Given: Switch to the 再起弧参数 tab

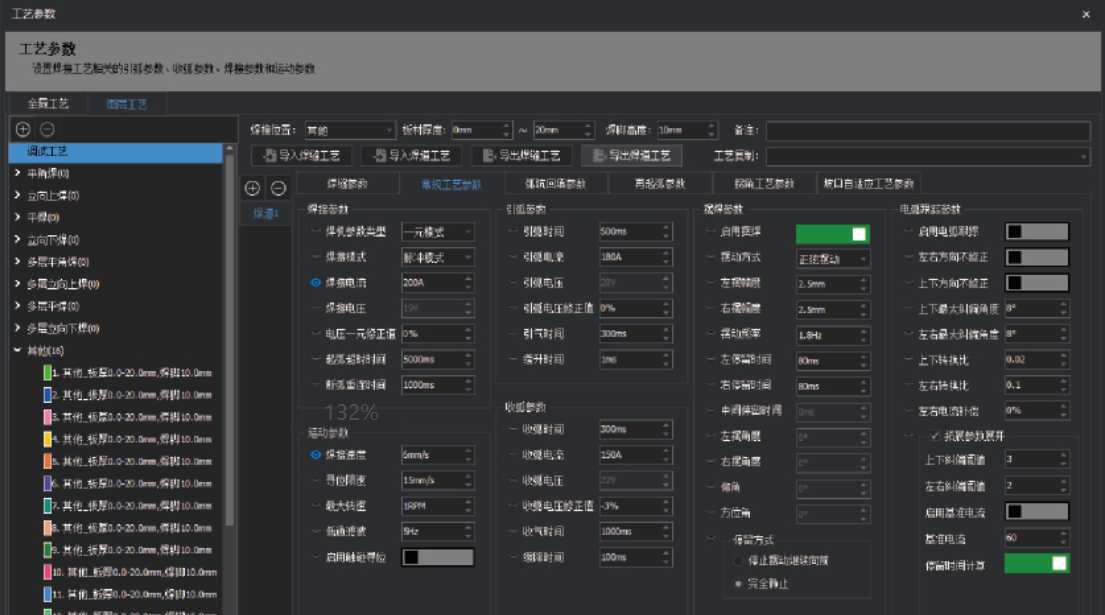Looking at the screenshot, I should [x=660, y=184].
